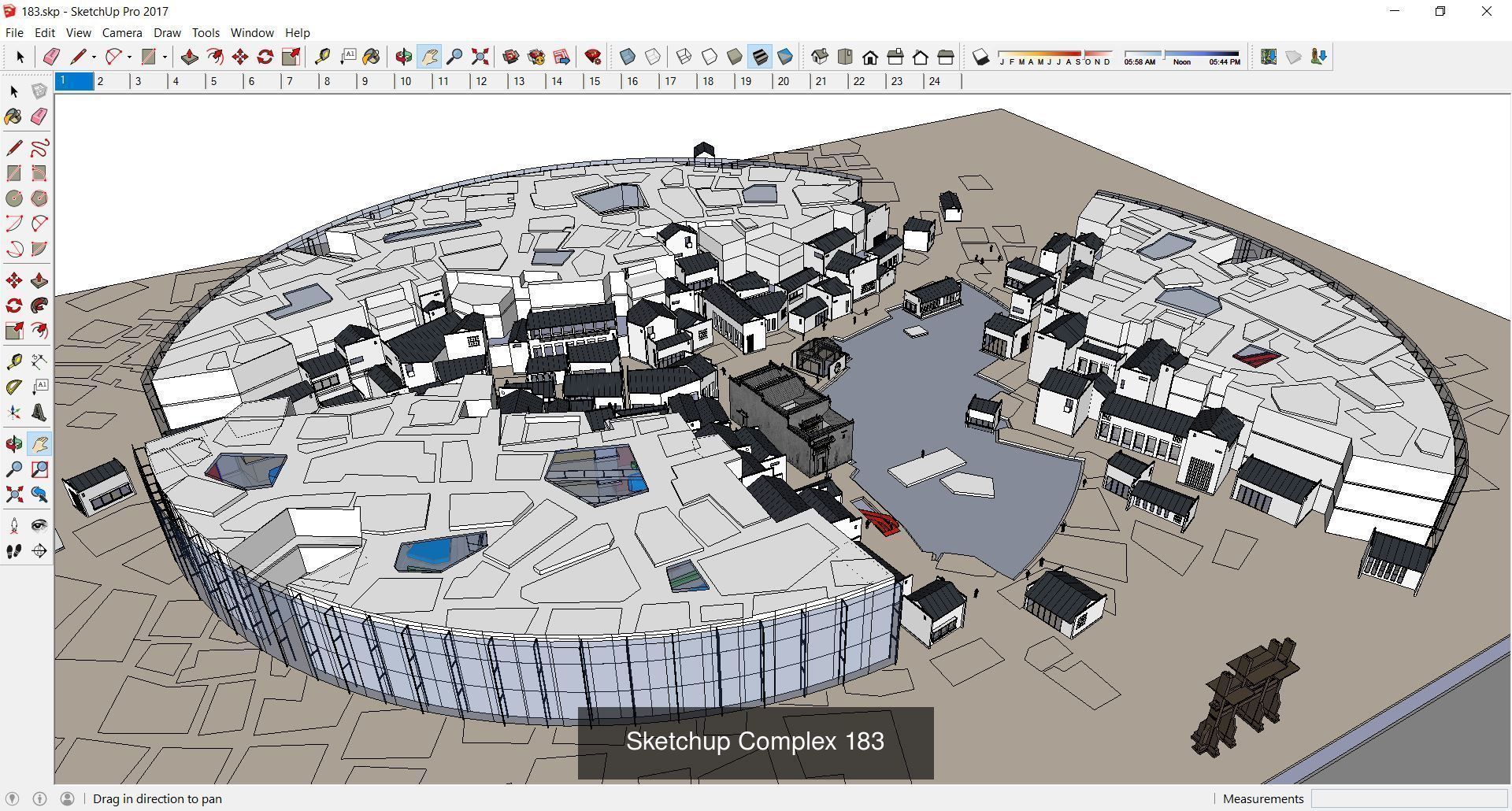Switch to Wireframe style

click(684, 57)
